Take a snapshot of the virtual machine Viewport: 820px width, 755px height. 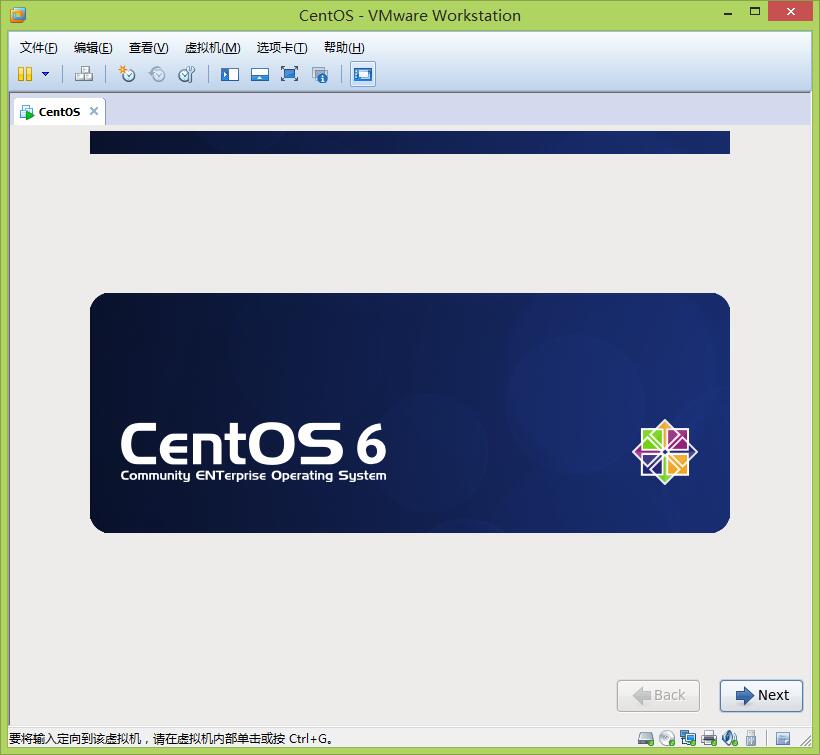(x=127, y=74)
